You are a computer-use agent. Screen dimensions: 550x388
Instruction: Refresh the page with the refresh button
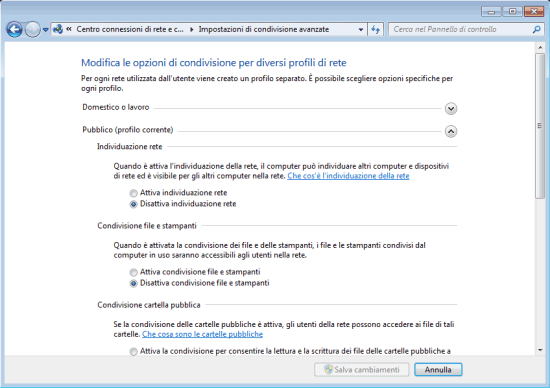tap(375, 29)
